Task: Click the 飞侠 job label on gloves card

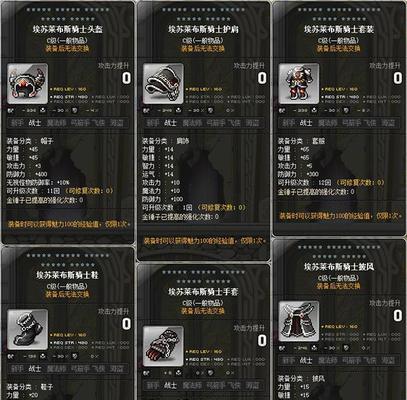Action: 234,385
